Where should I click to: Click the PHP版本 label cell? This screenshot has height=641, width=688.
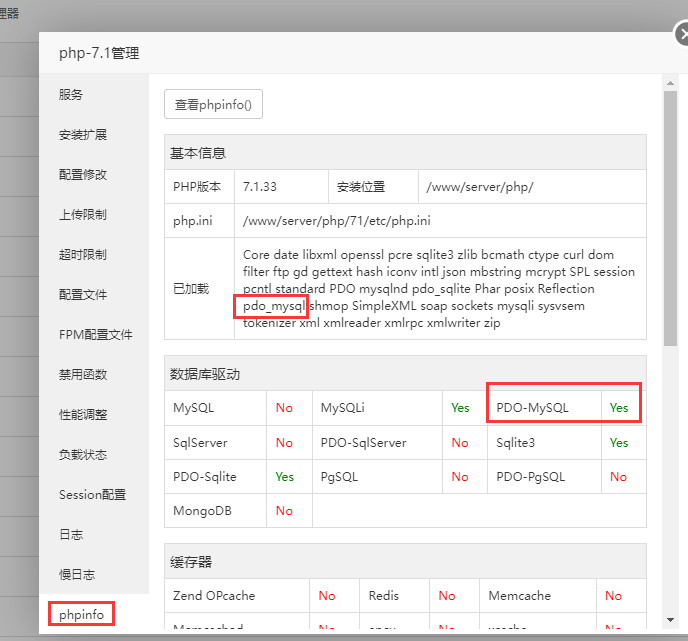click(197, 186)
